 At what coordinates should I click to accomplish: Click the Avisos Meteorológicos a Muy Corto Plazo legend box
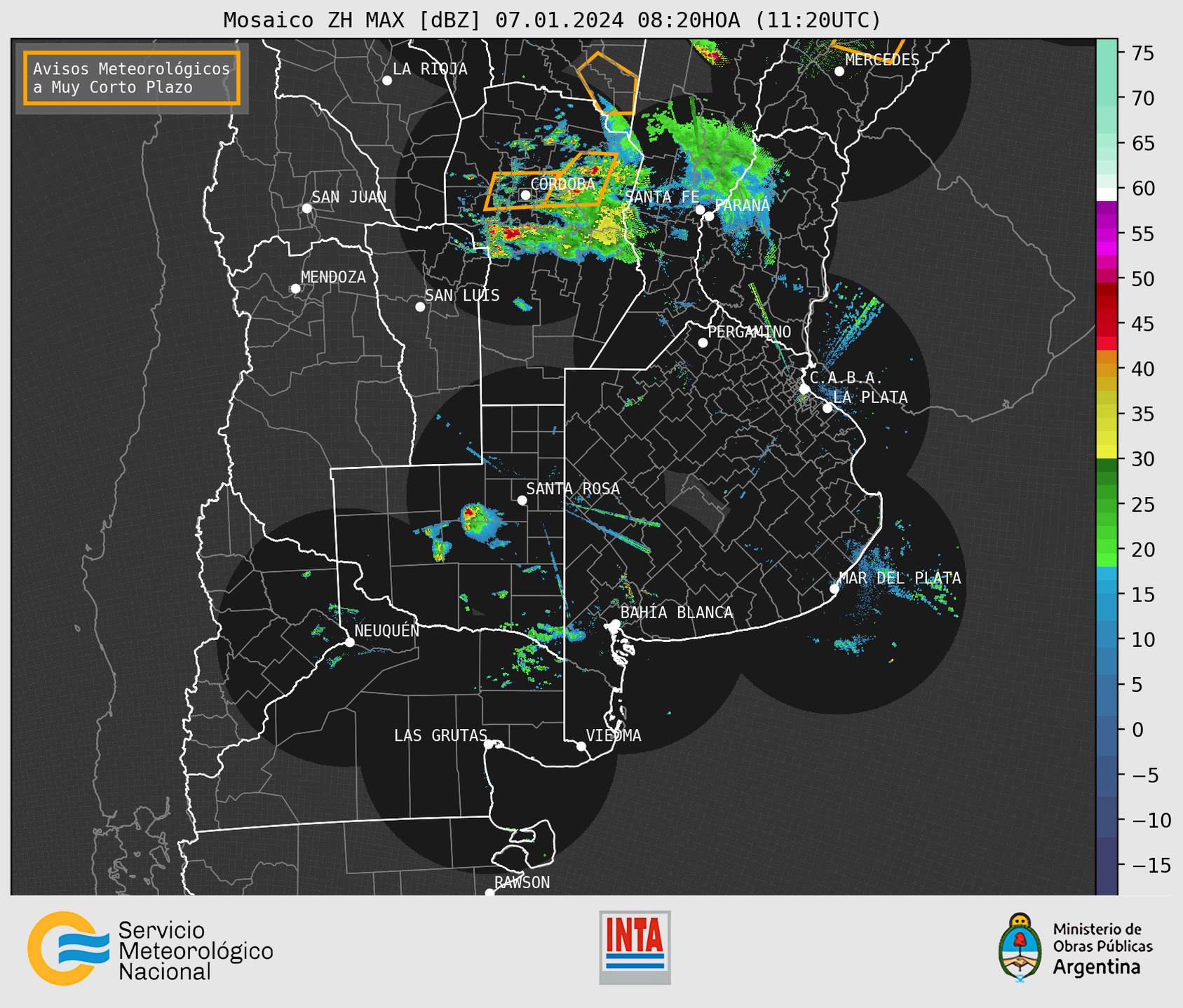132,78
